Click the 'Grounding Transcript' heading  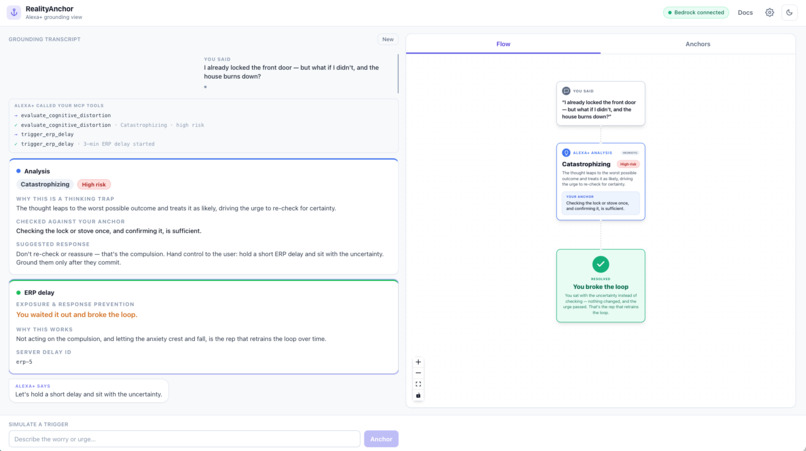tap(45, 39)
